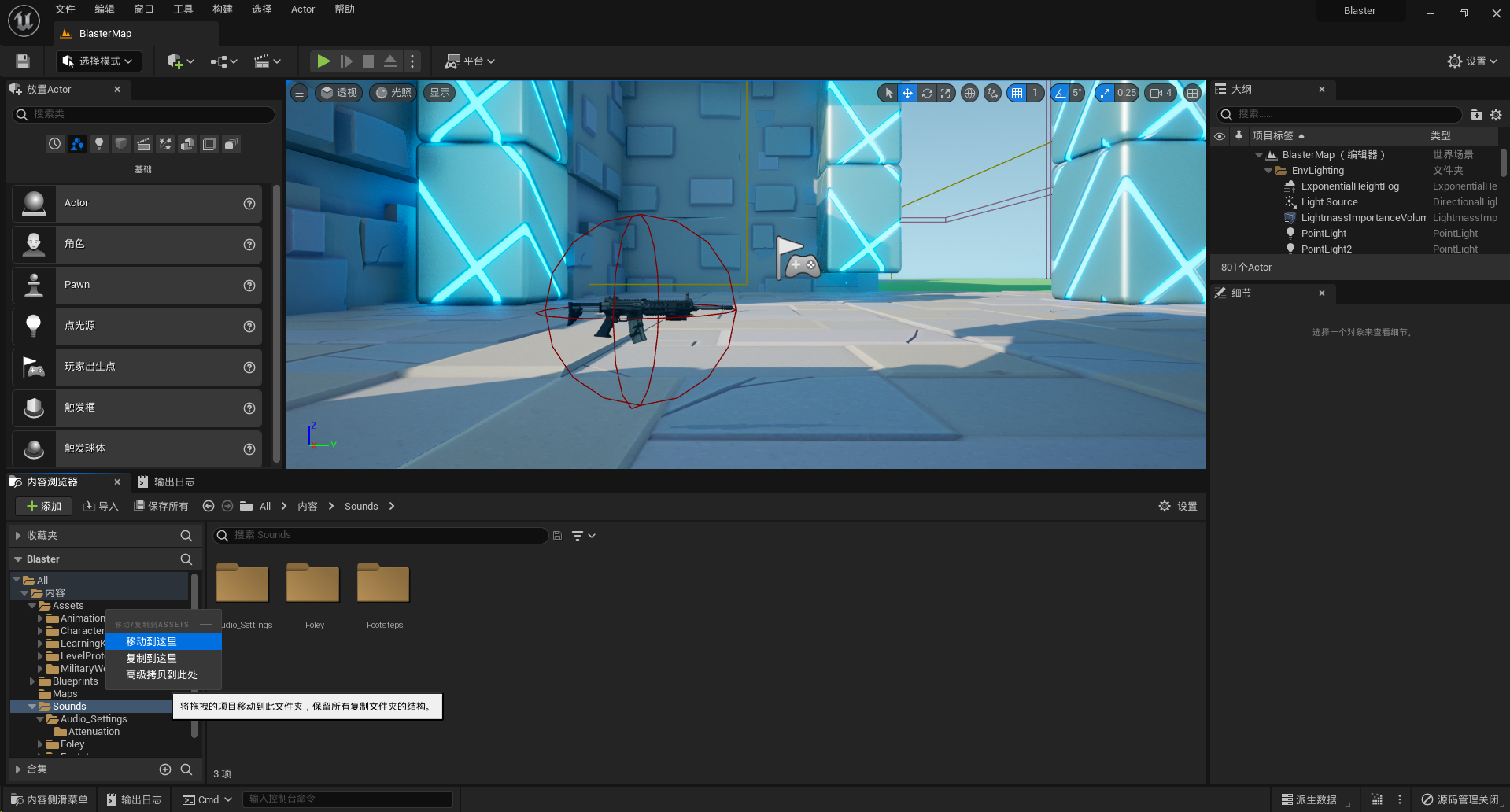
Task: Toggle outliner visibility eye column header
Action: tap(1220, 136)
